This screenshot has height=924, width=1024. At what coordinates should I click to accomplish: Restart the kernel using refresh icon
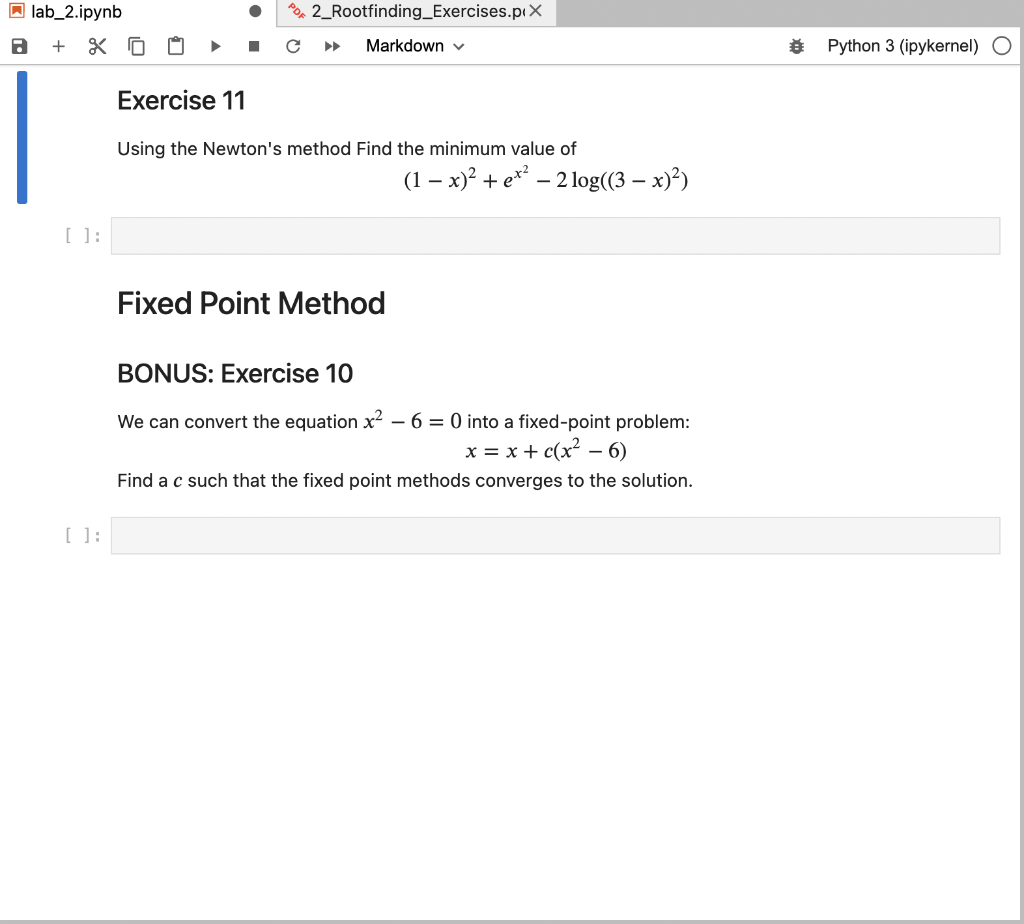pos(292,45)
